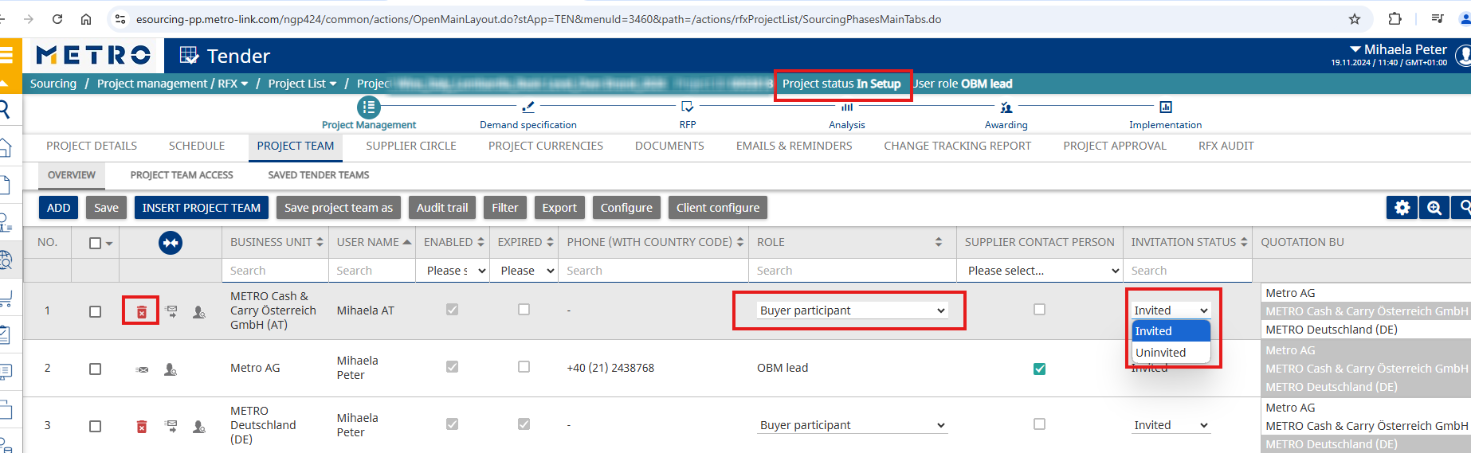Toggle Expired checkbox in Mihaela AT row
The image size is (1471, 453).
coord(524,310)
